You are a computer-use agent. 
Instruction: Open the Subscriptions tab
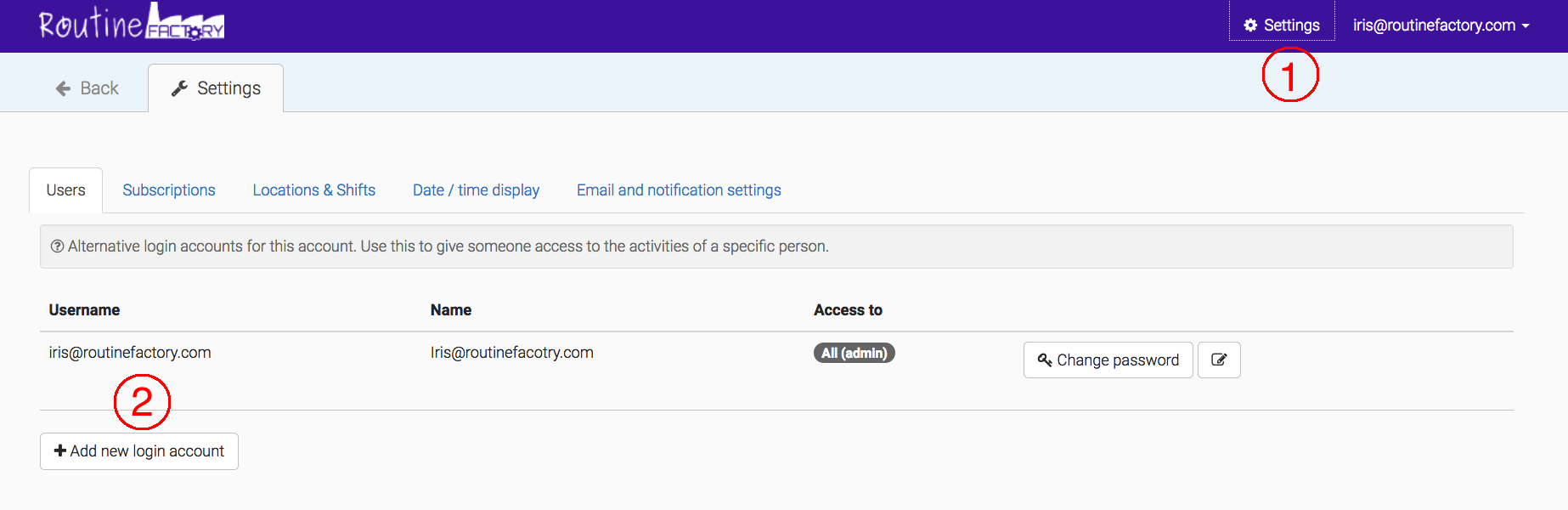tap(169, 190)
